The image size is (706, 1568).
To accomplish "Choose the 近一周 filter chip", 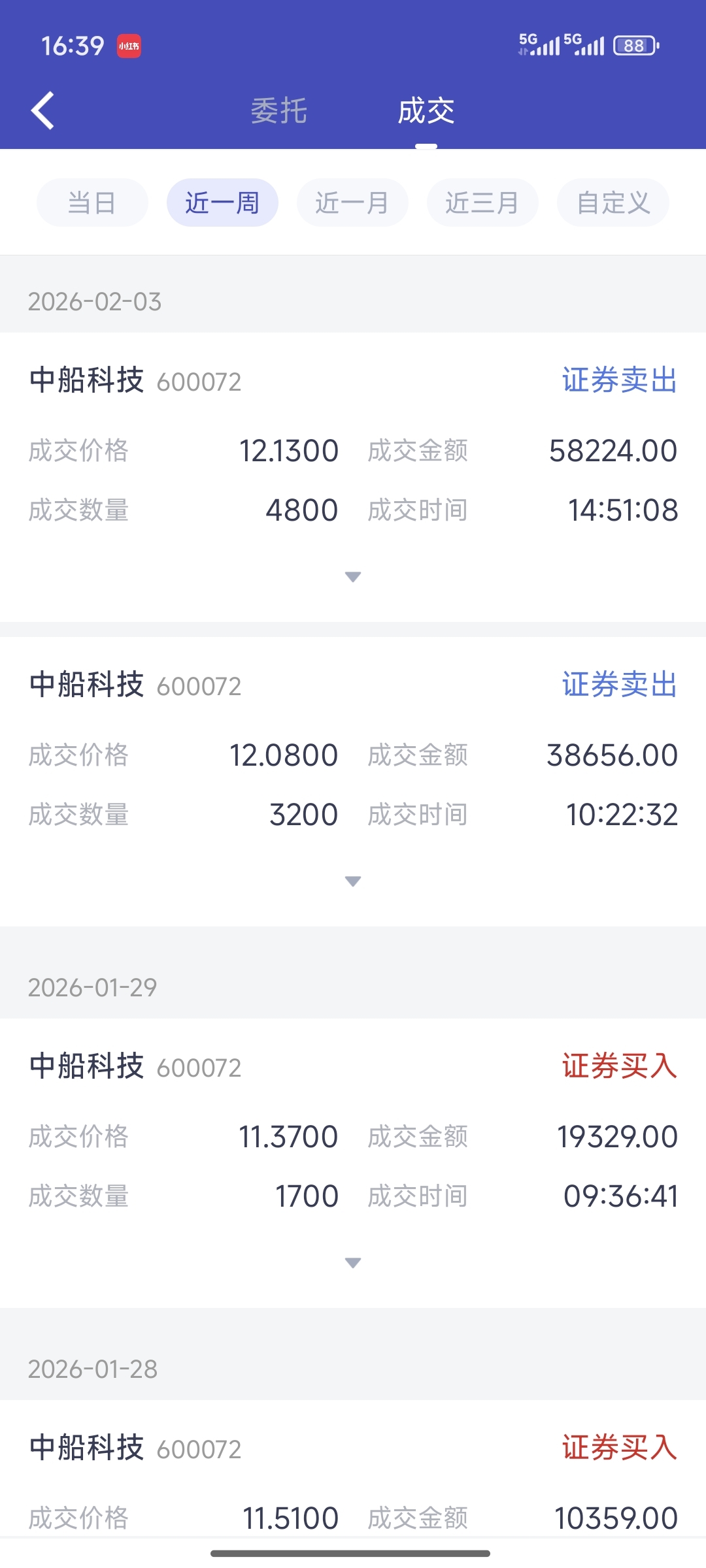I will click(x=222, y=203).
